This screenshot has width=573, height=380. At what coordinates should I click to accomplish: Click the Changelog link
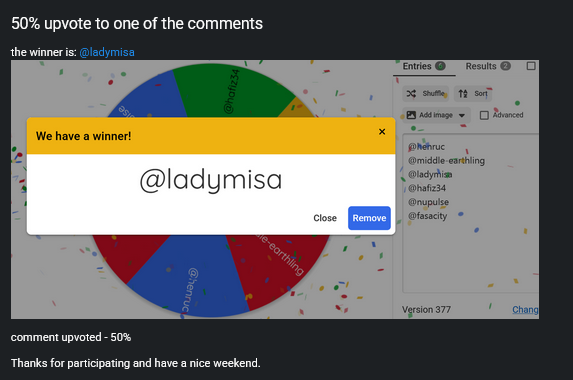(x=525, y=310)
